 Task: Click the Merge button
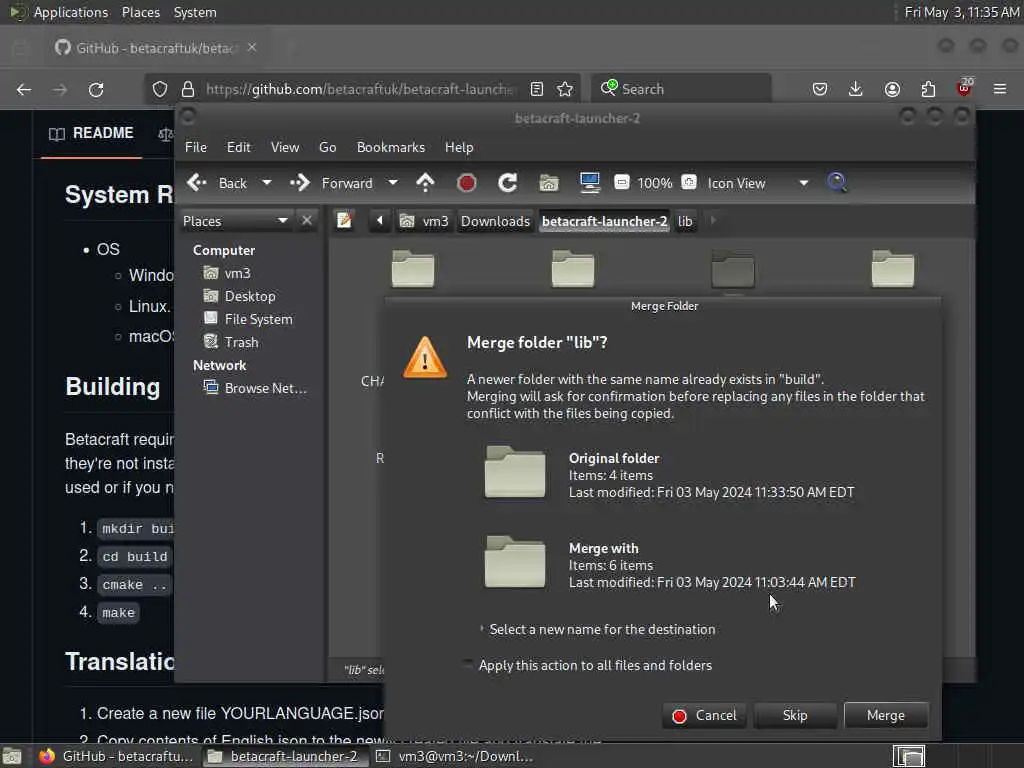coord(886,715)
